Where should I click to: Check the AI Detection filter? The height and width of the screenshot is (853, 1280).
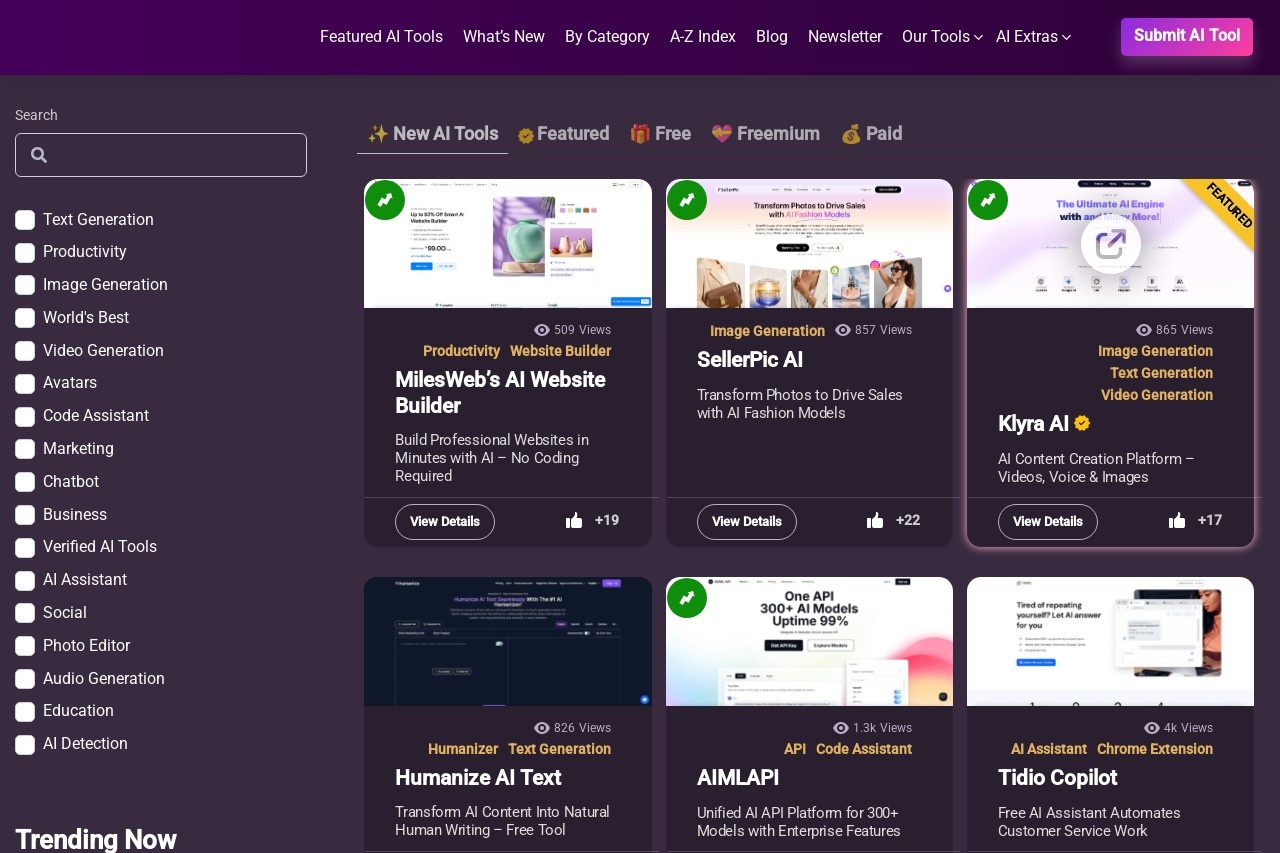pyautogui.click(x=25, y=745)
